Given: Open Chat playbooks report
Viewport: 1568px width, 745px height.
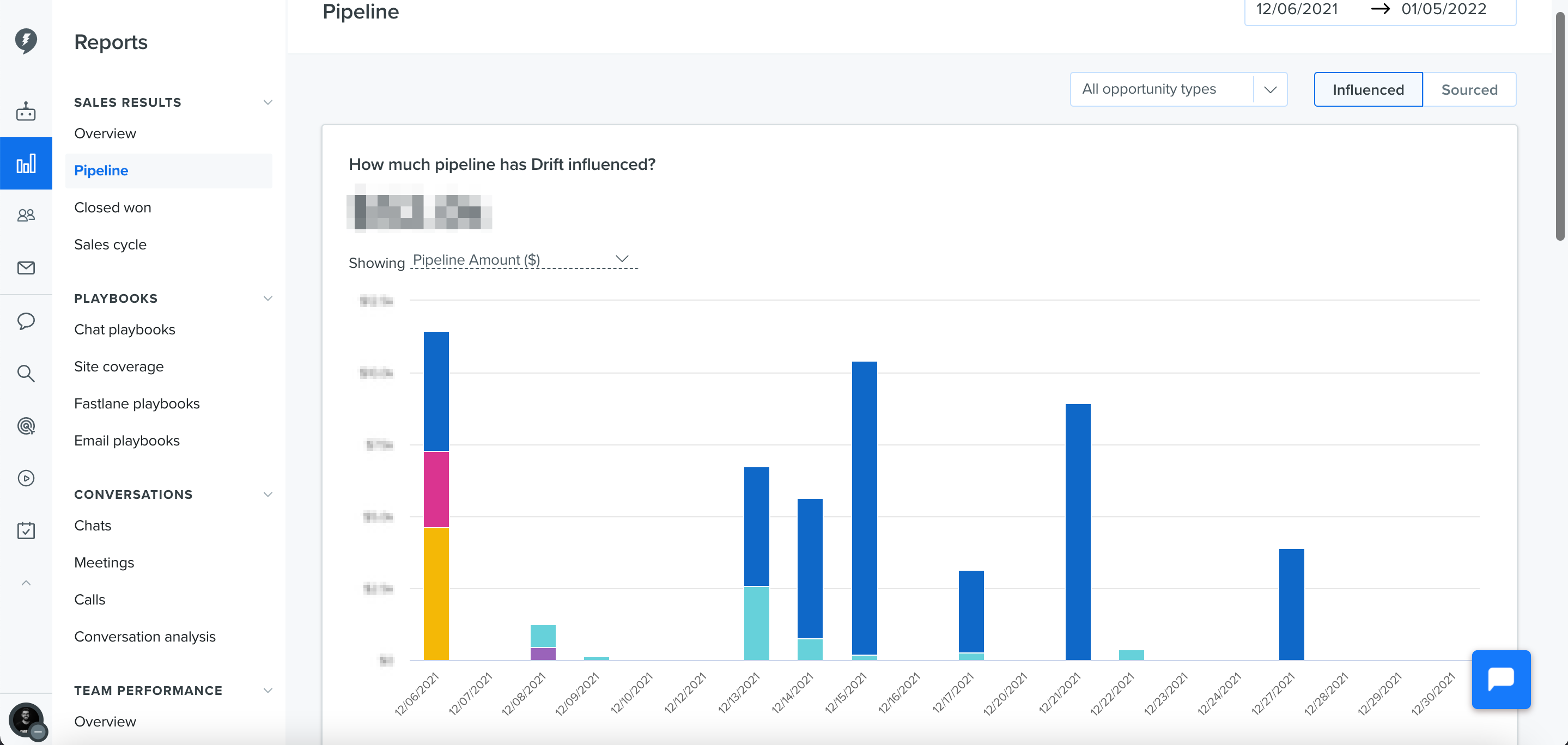Looking at the screenshot, I should pyautogui.click(x=125, y=329).
